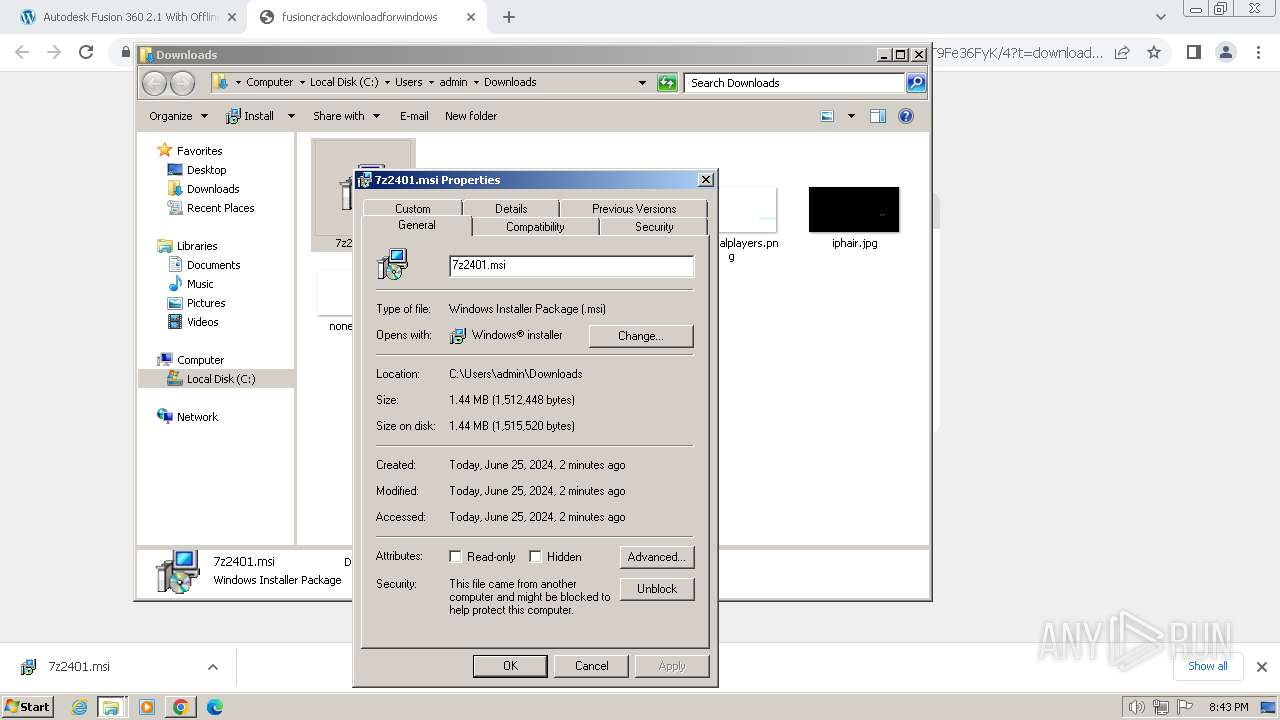Viewport: 1280px width, 720px height.
Task: Open Recent Places in navigation pane
Action: 211,208
